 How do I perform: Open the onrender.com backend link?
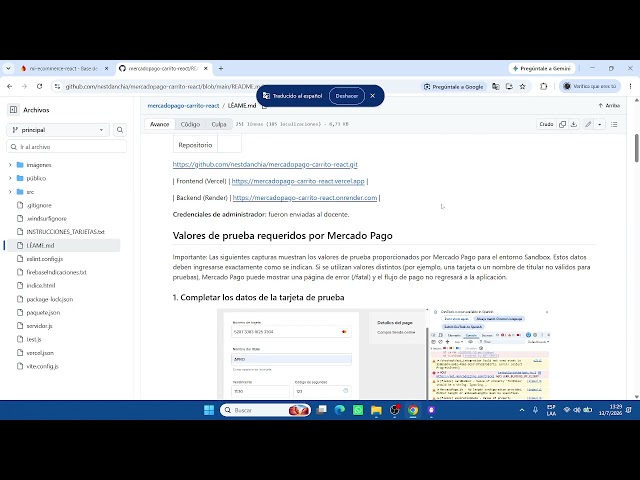[x=305, y=198]
